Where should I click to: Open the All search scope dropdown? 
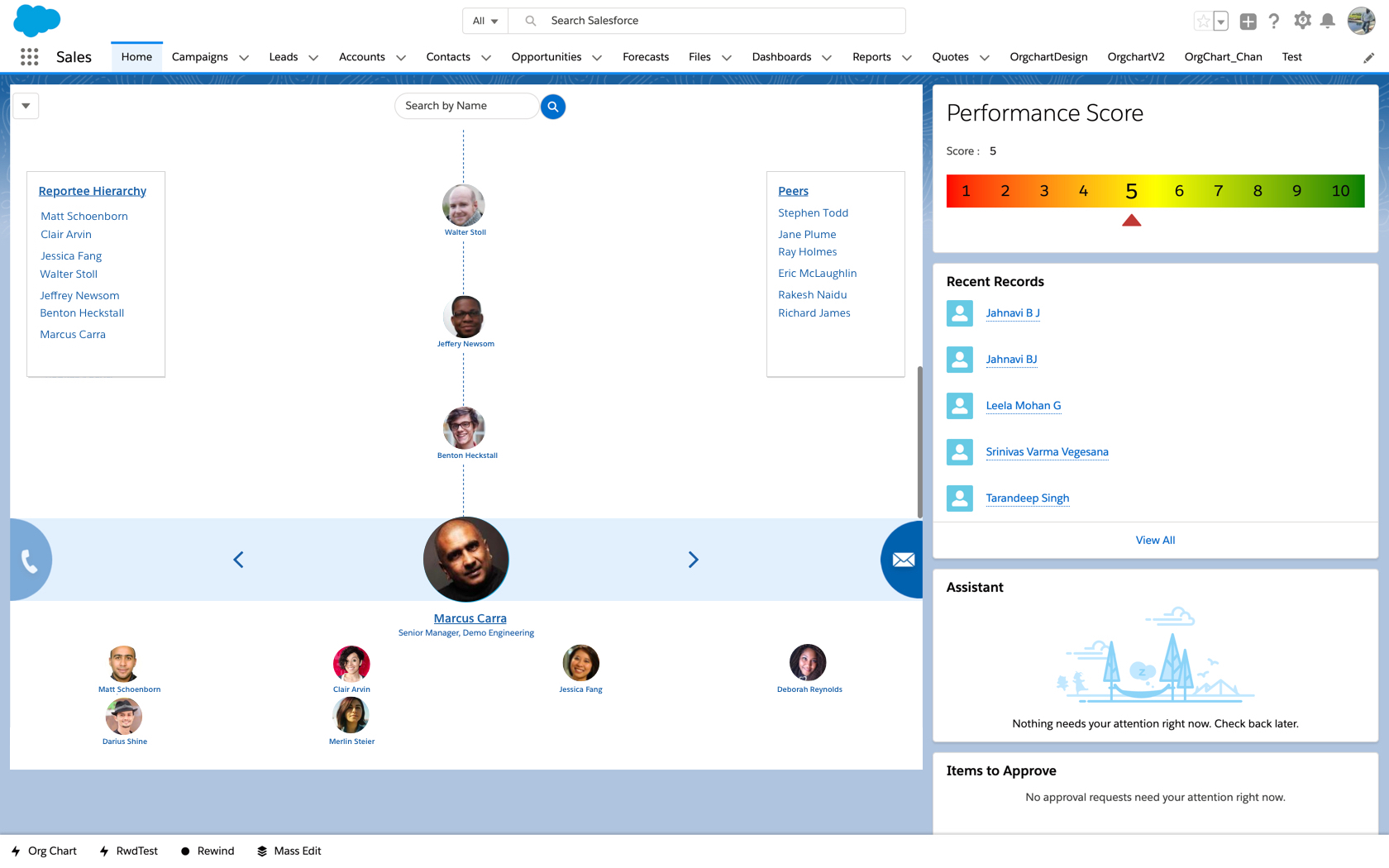pyautogui.click(x=485, y=21)
